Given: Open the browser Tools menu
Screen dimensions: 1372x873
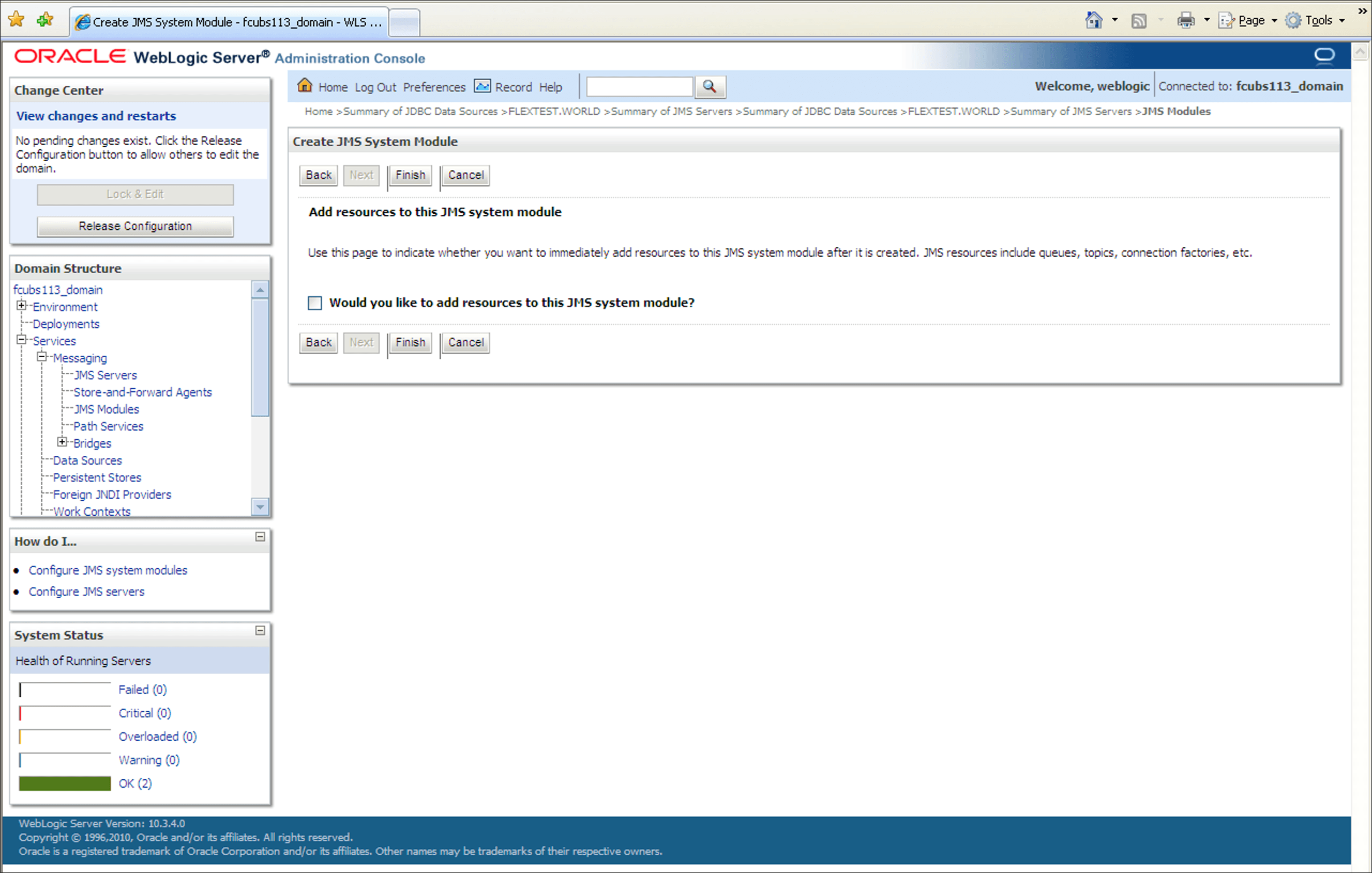Looking at the screenshot, I should click(1318, 20).
